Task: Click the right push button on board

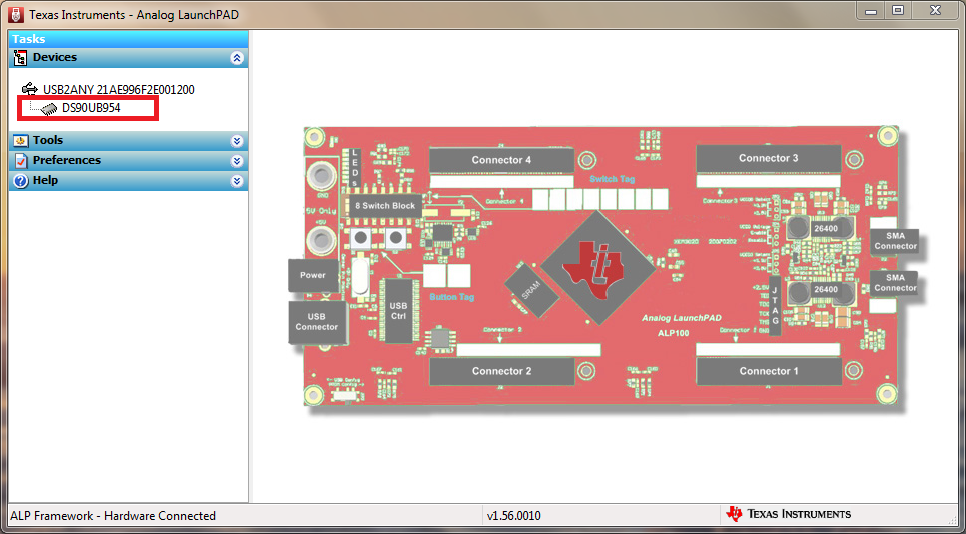Action: (x=394, y=238)
